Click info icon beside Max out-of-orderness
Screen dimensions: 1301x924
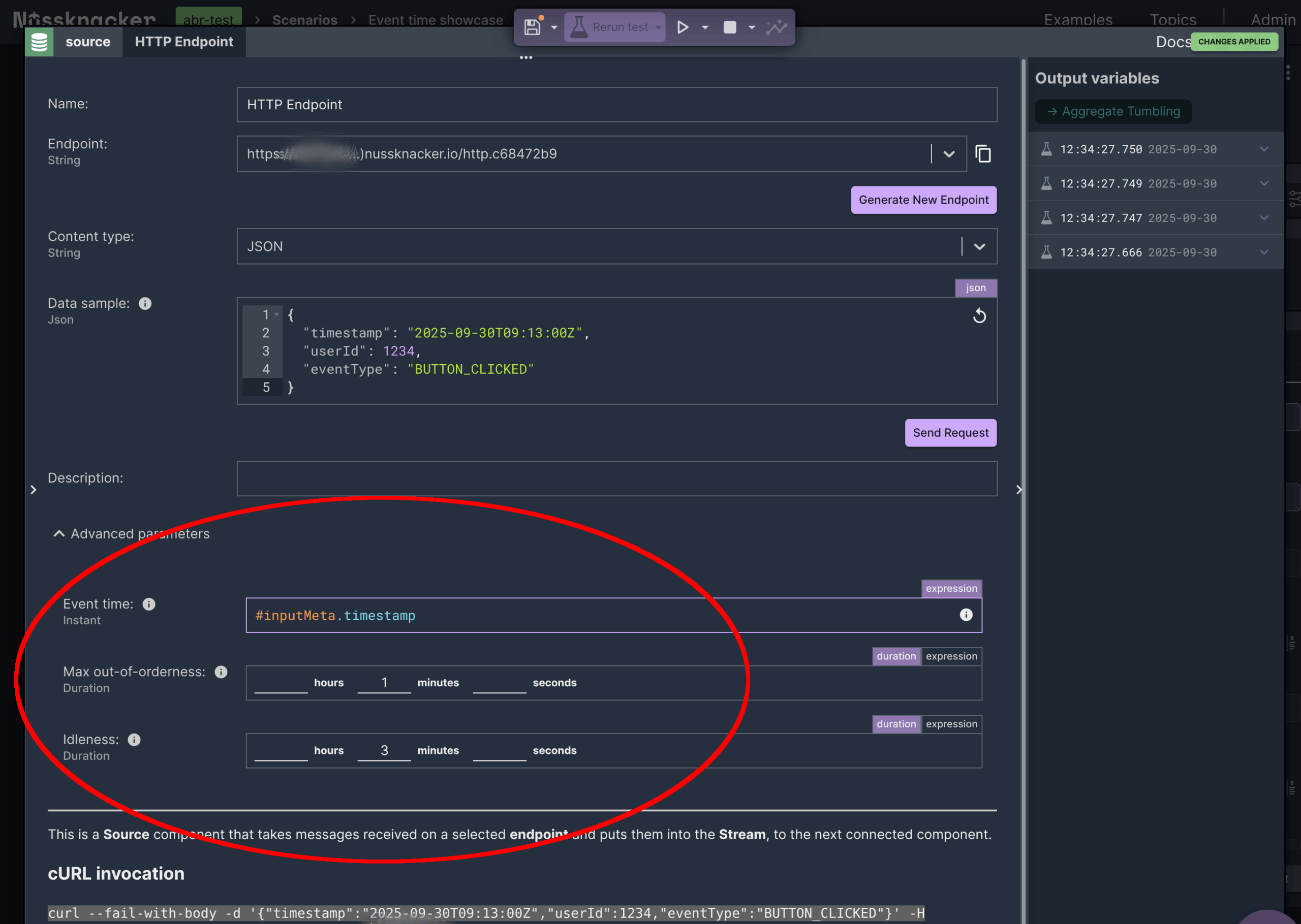[x=221, y=672]
